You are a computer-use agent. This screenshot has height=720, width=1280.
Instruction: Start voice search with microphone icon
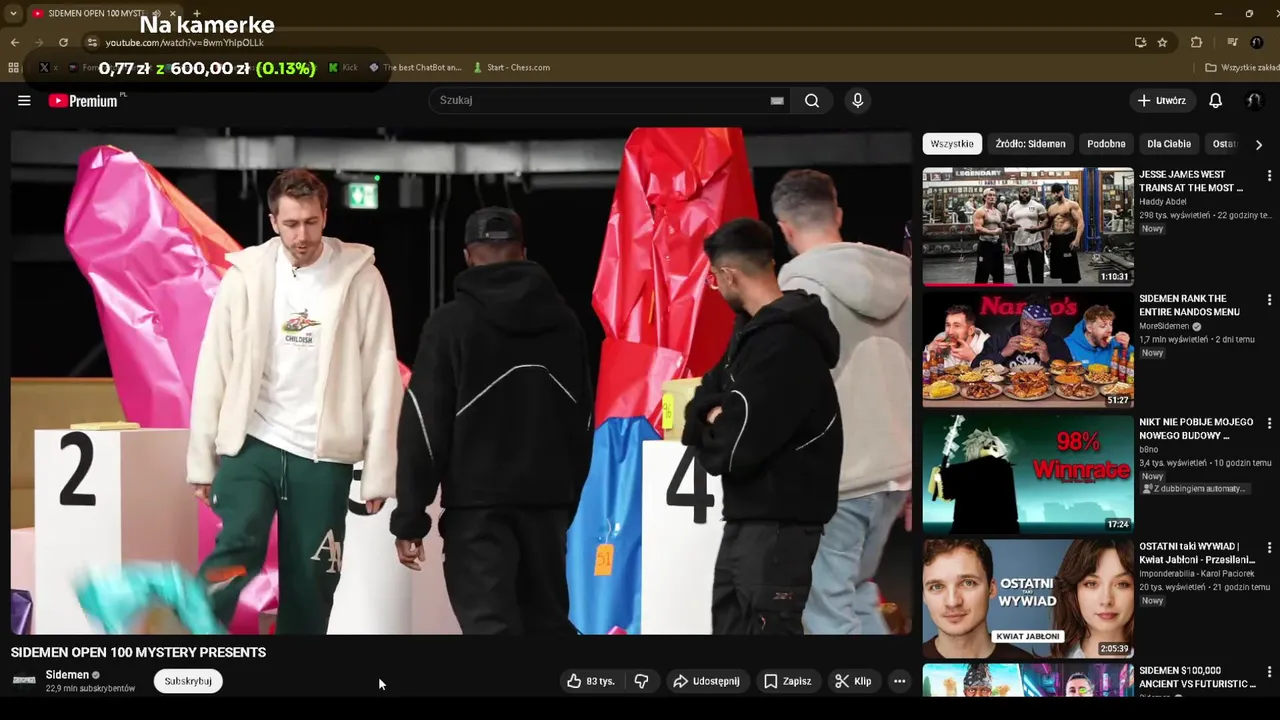(857, 100)
